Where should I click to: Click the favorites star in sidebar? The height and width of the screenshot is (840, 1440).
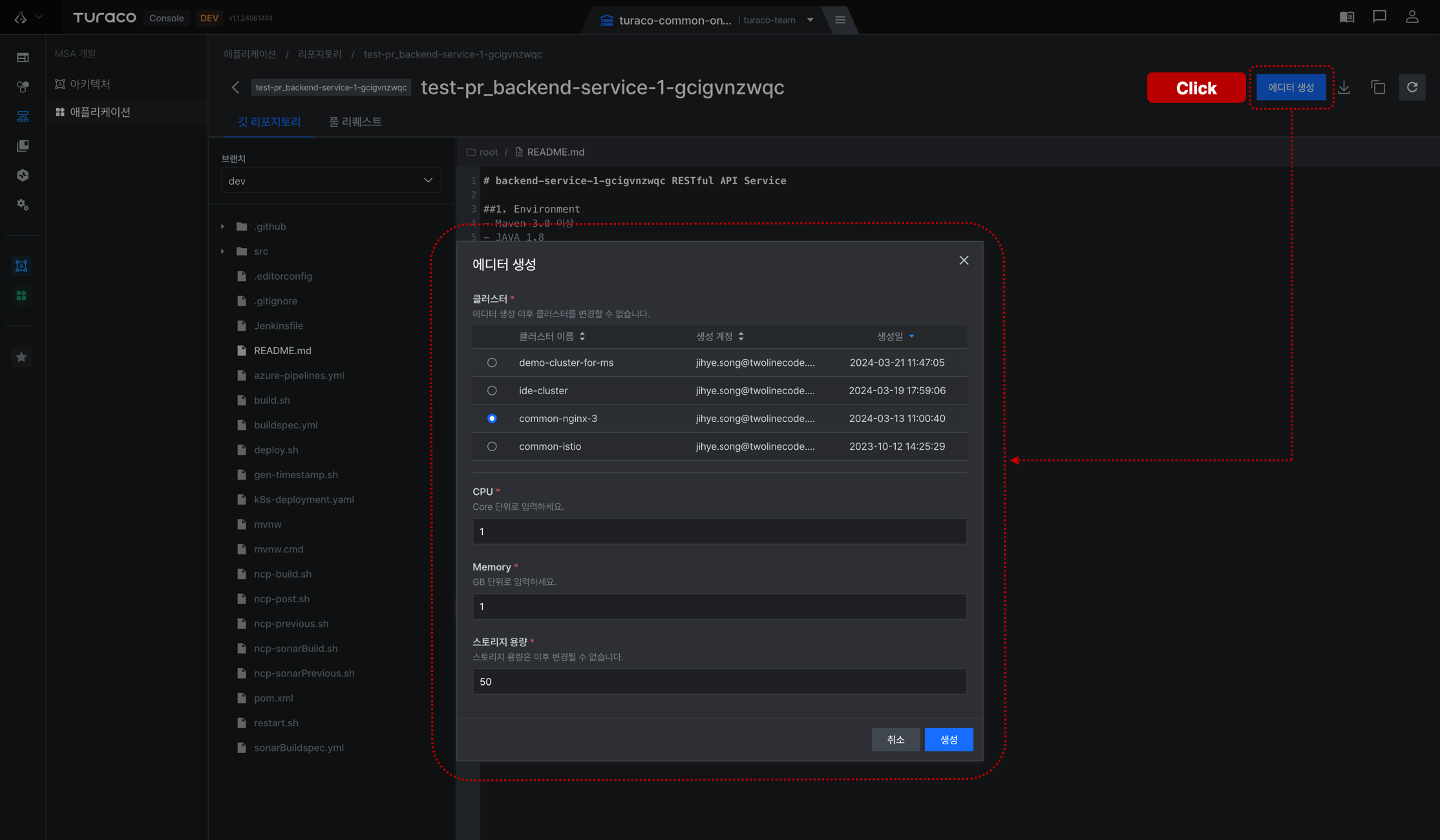coord(22,357)
